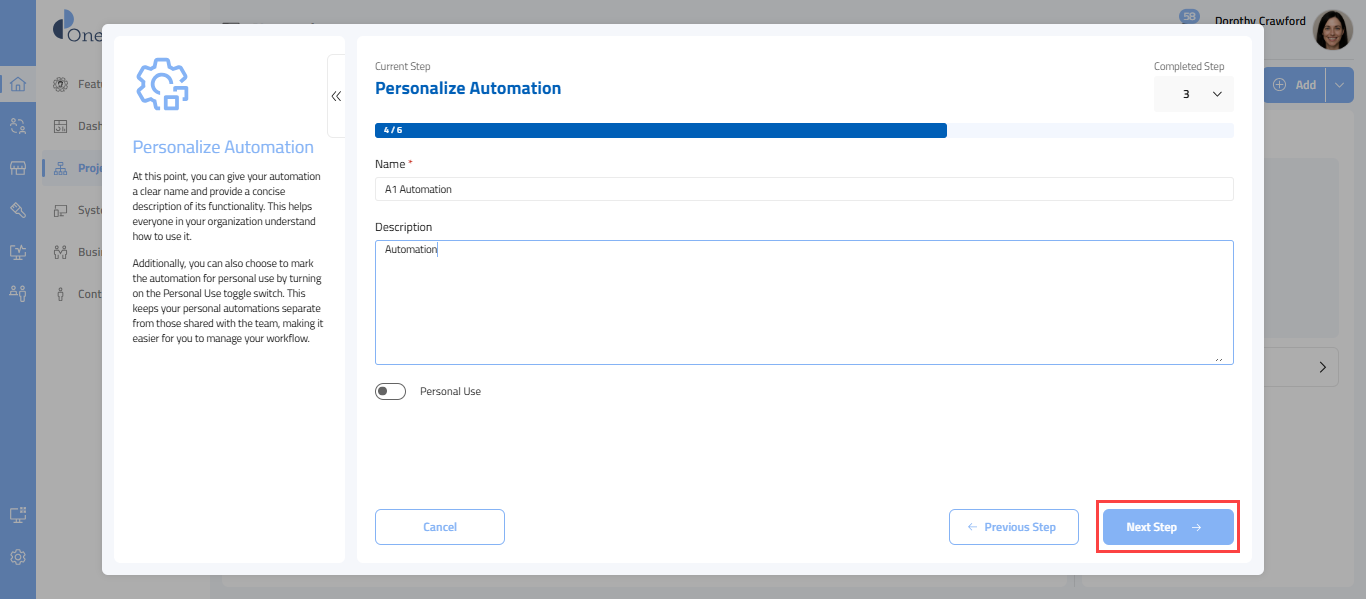
Task: Collapse the help panel with double chevron
Action: [336, 96]
